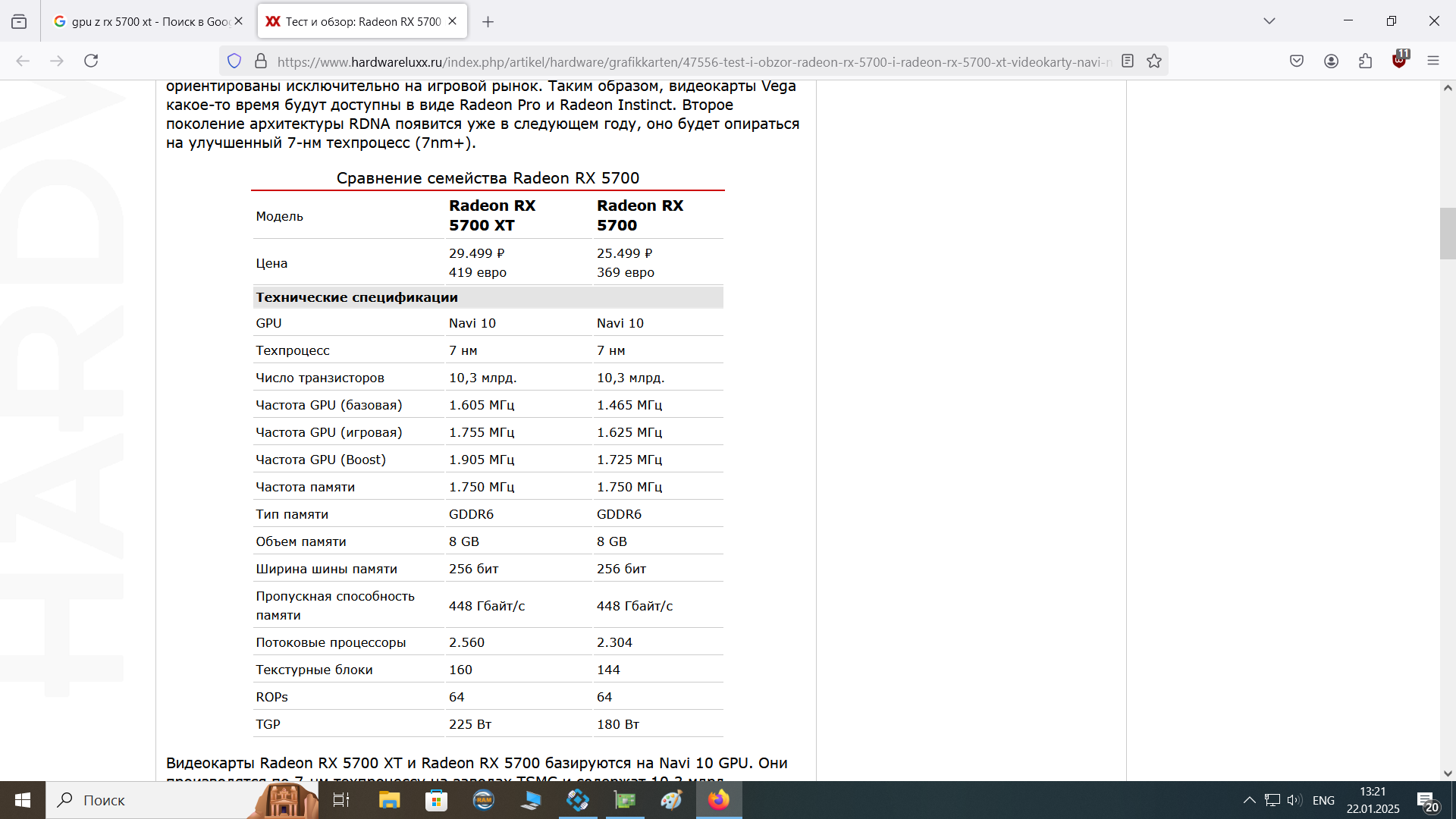The width and height of the screenshot is (1456, 819).
Task: Click uBlock Origin extension icon
Action: coord(1399,61)
